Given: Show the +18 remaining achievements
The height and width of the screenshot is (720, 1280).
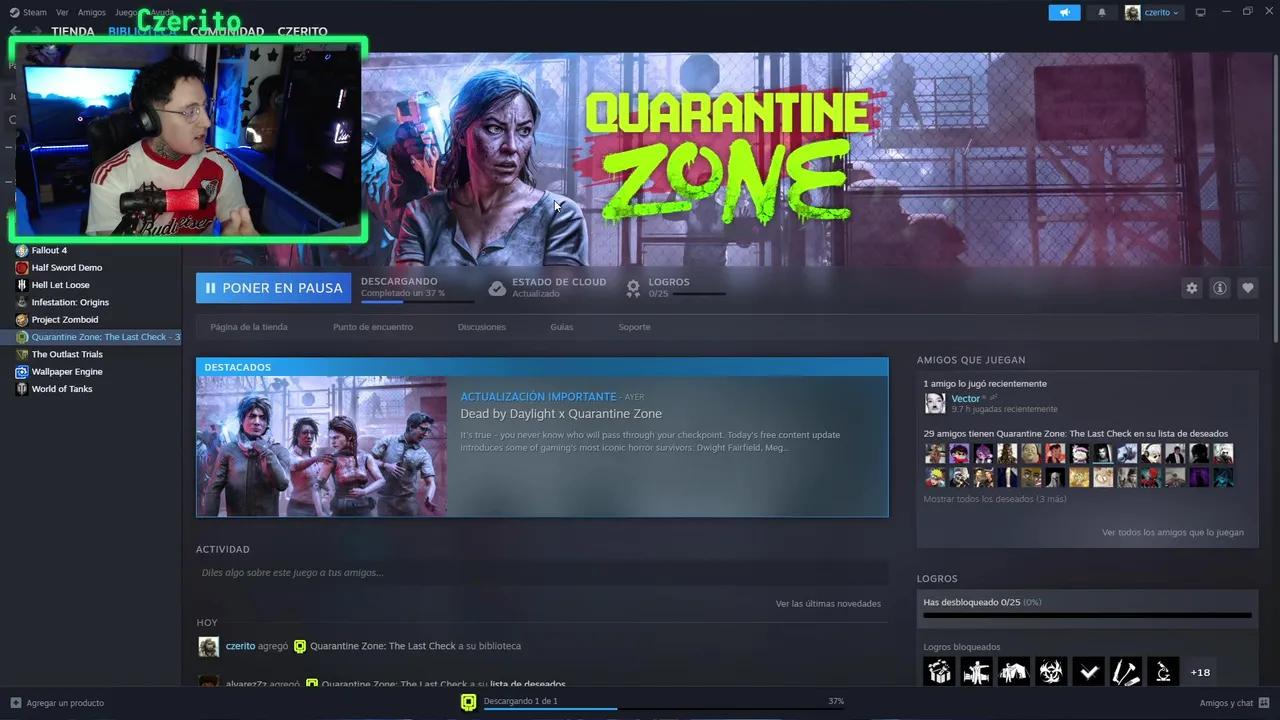Looking at the screenshot, I should [1200, 672].
